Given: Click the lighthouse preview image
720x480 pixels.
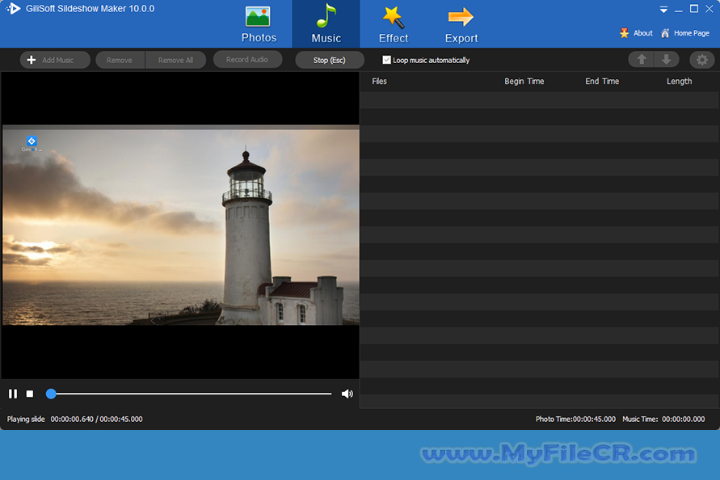Looking at the screenshot, I should tap(181, 225).
